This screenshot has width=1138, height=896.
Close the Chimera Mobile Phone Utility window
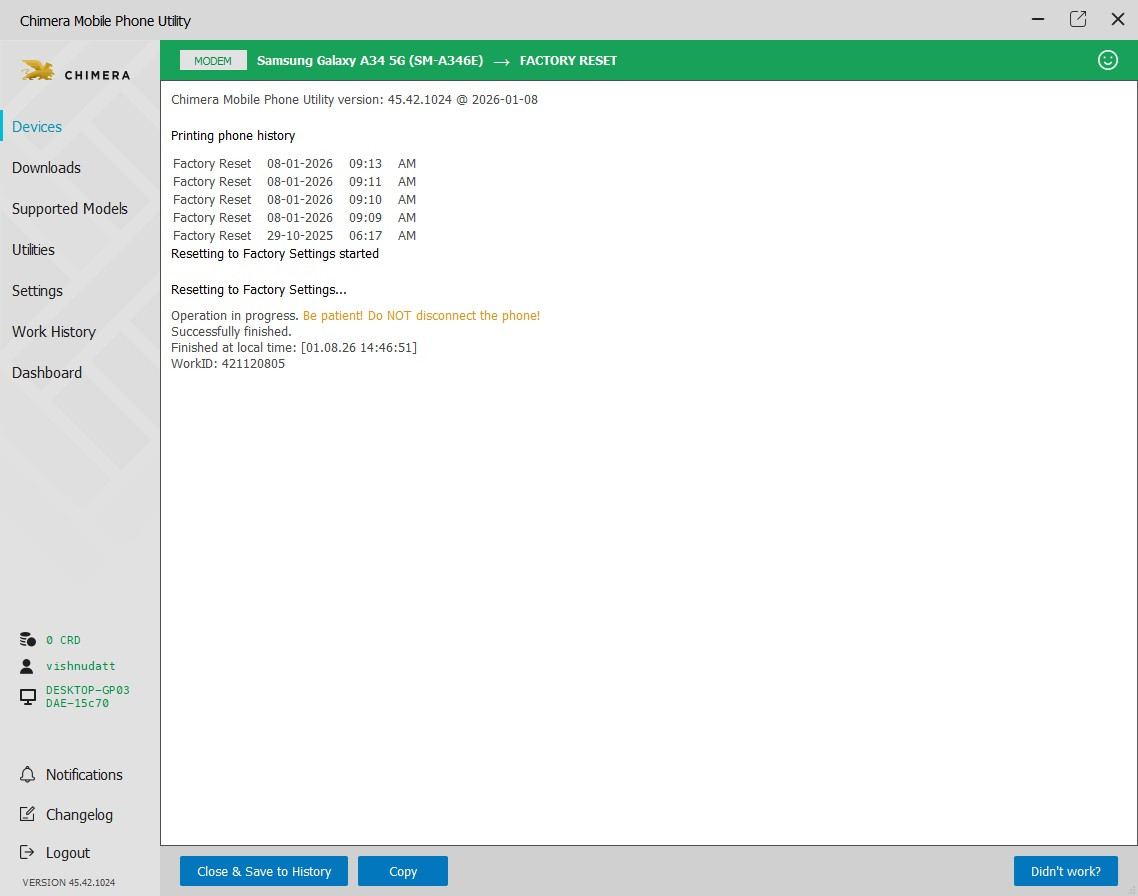click(x=1118, y=20)
